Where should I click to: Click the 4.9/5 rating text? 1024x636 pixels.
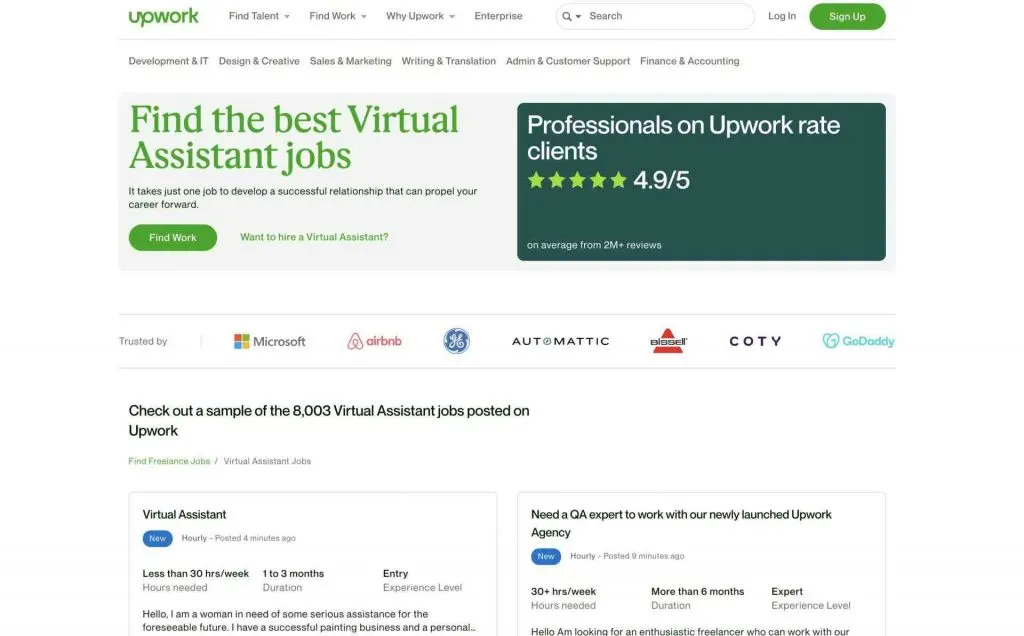[x=661, y=180]
